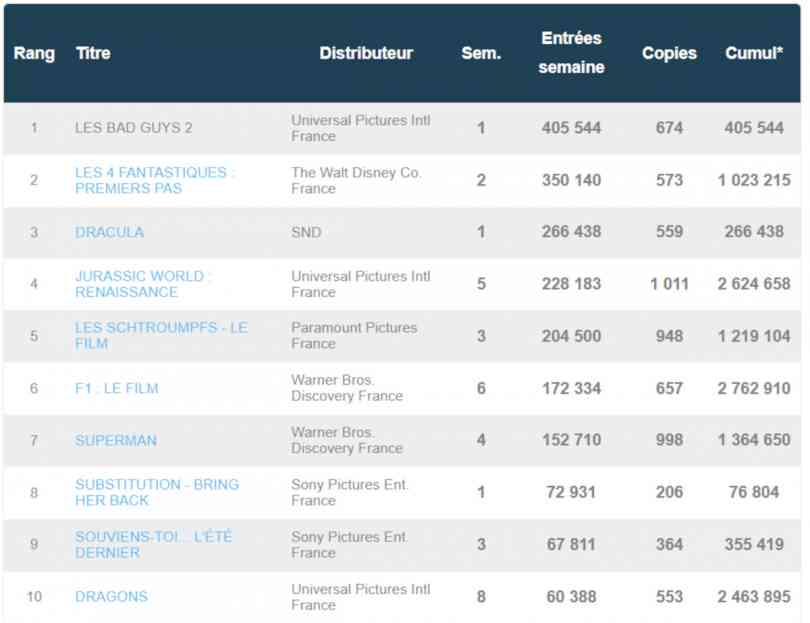Viewport: 810px width, 623px height.
Task: Select the cumulative value 1 219 104
Action: tap(754, 336)
